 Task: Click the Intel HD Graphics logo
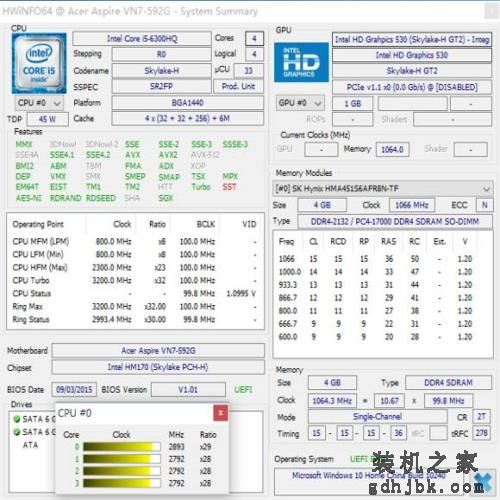tap(301, 62)
